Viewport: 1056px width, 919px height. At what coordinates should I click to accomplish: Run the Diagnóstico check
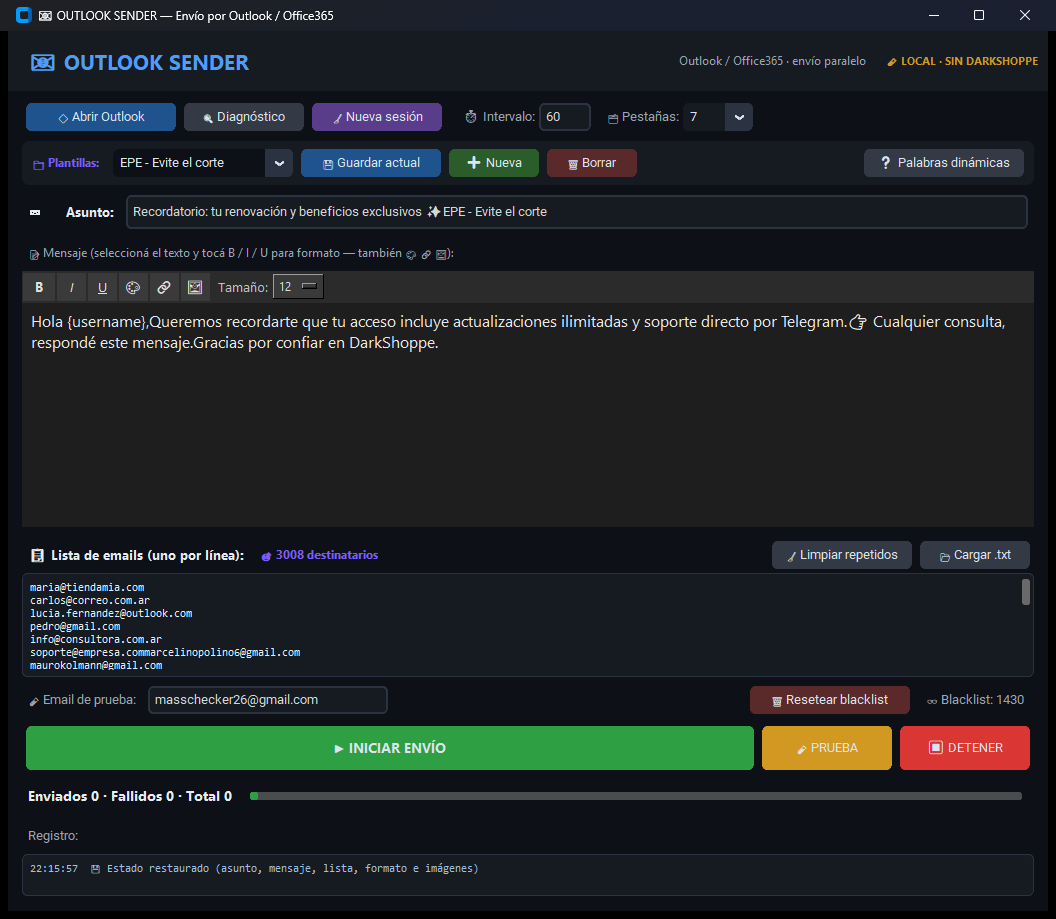(x=244, y=117)
